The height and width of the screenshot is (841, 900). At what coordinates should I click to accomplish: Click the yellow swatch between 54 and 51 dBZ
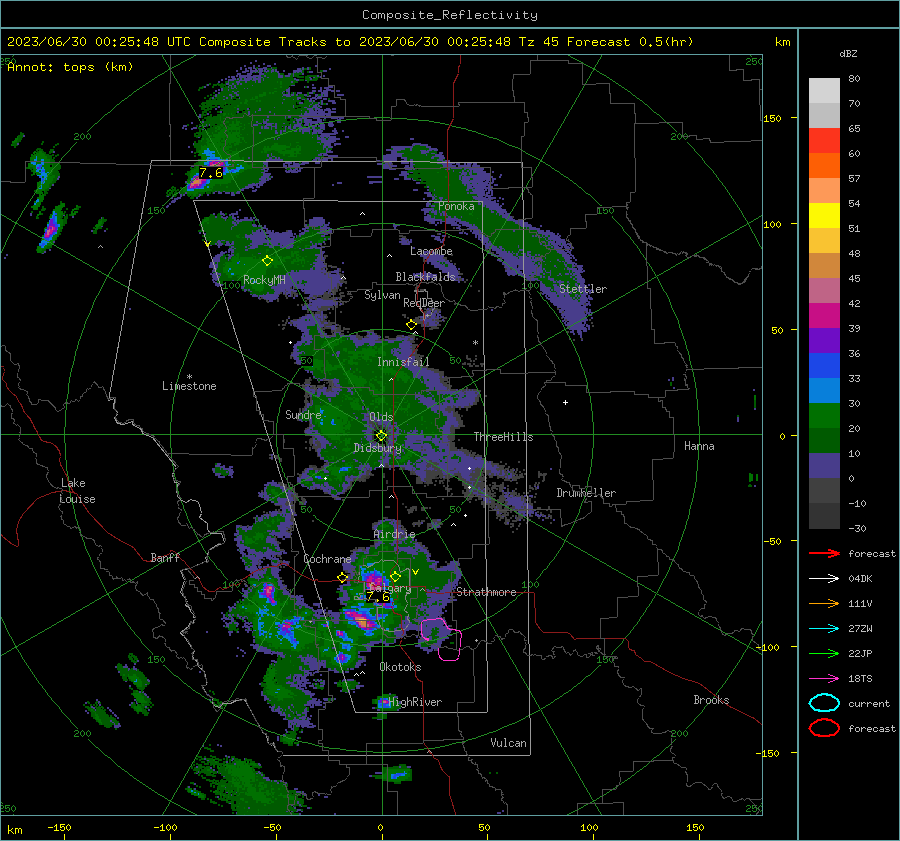(x=824, y=216)
